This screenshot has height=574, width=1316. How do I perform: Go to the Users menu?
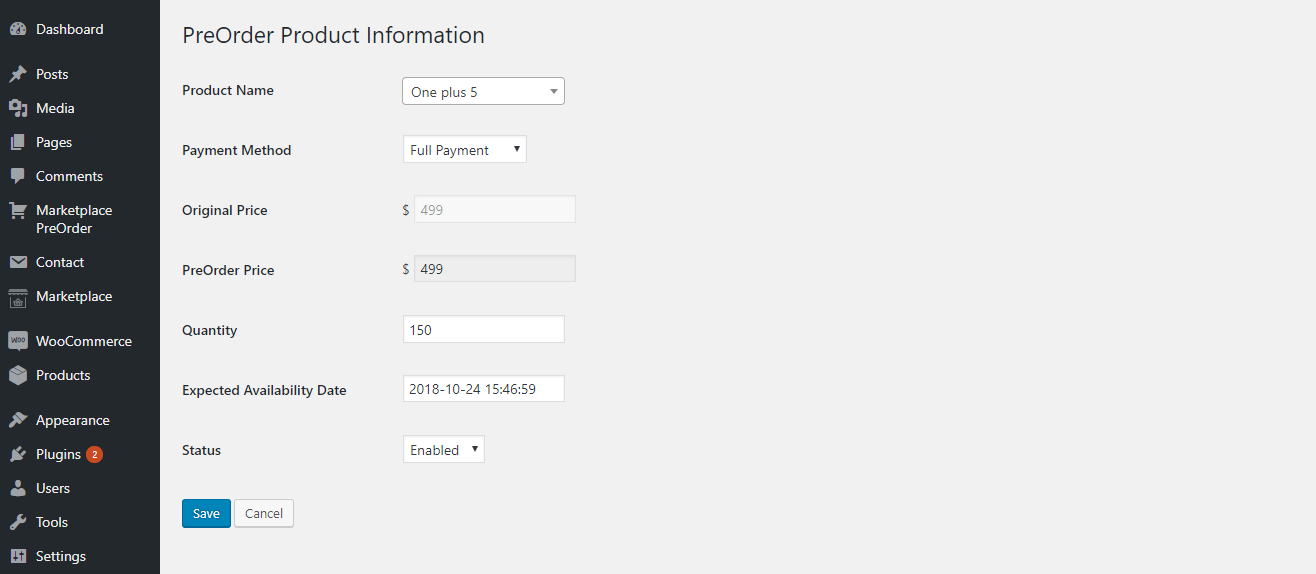[53, 488]
